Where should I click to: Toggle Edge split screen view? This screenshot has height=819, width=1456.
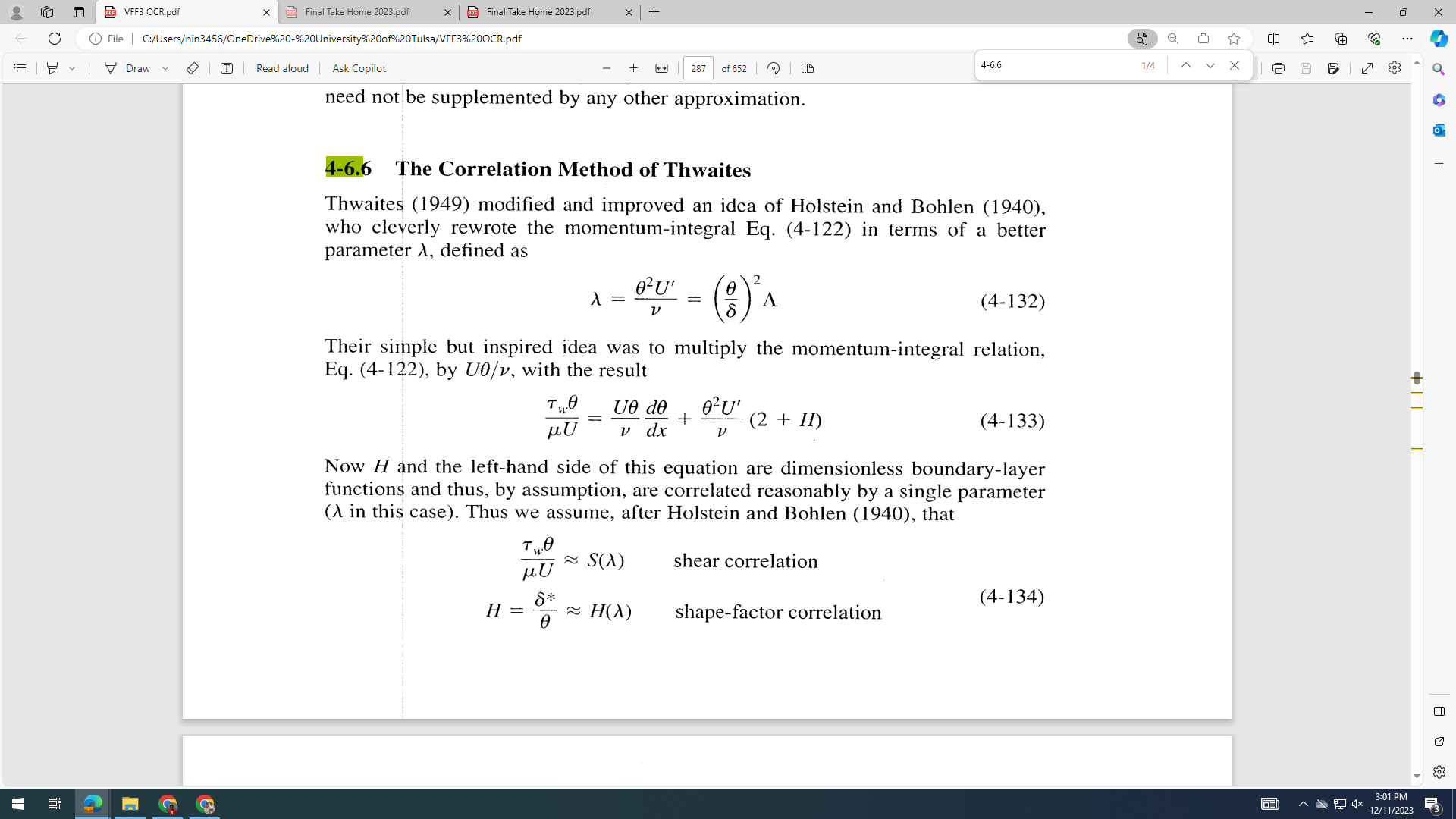pos(1273,39)
